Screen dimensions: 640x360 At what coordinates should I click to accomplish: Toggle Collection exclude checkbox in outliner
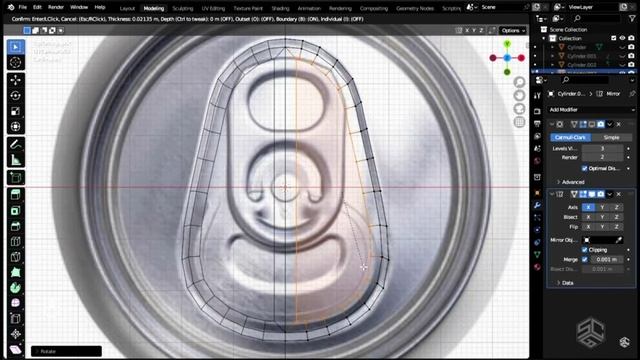click(613, 38)
